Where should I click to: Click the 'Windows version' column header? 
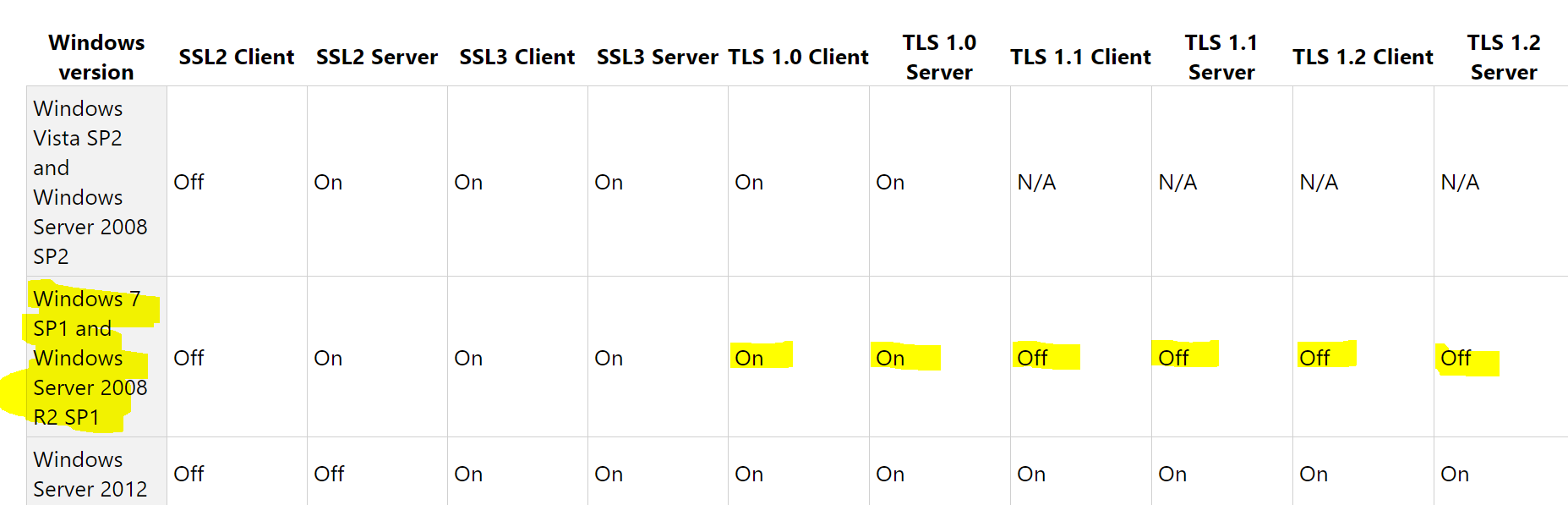point(96,57)
